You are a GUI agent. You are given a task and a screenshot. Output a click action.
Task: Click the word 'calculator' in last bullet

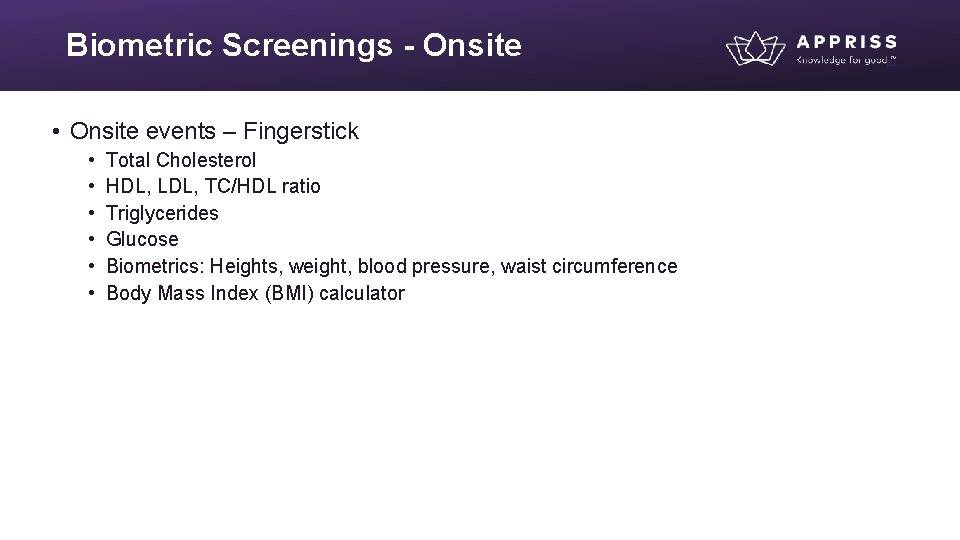[x=362, y=293]
